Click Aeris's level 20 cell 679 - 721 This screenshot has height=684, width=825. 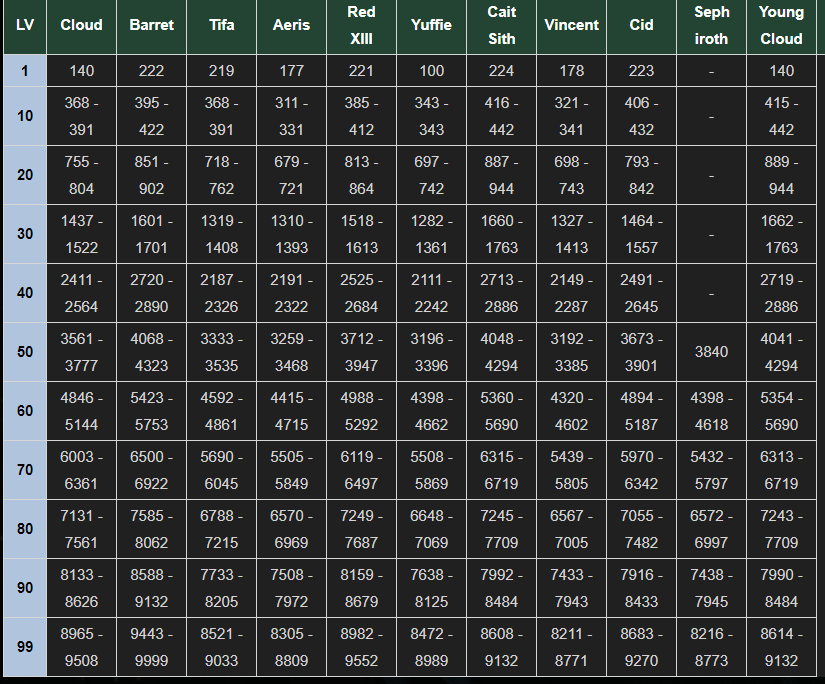coord(291,175)
